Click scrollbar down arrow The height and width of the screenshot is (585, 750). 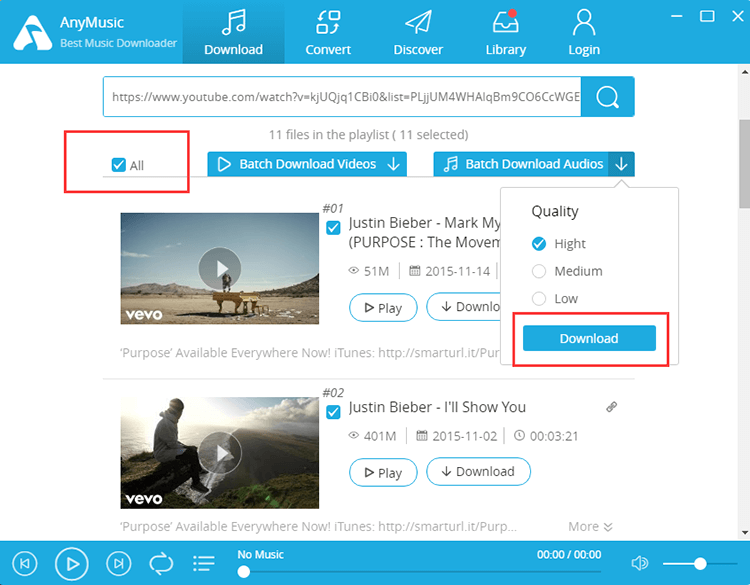tap(745, 532)
